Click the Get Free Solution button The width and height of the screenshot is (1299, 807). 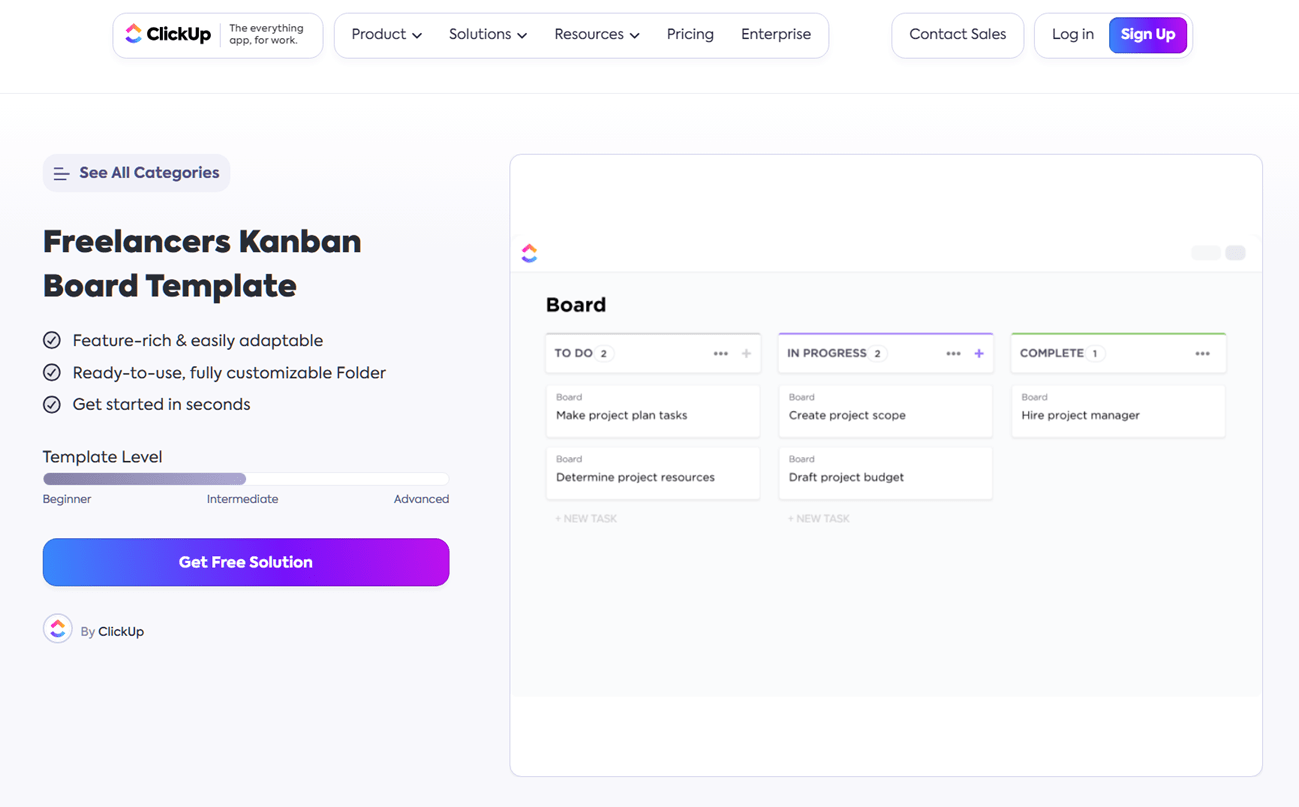pyautogui.click(x=246, y=562)
